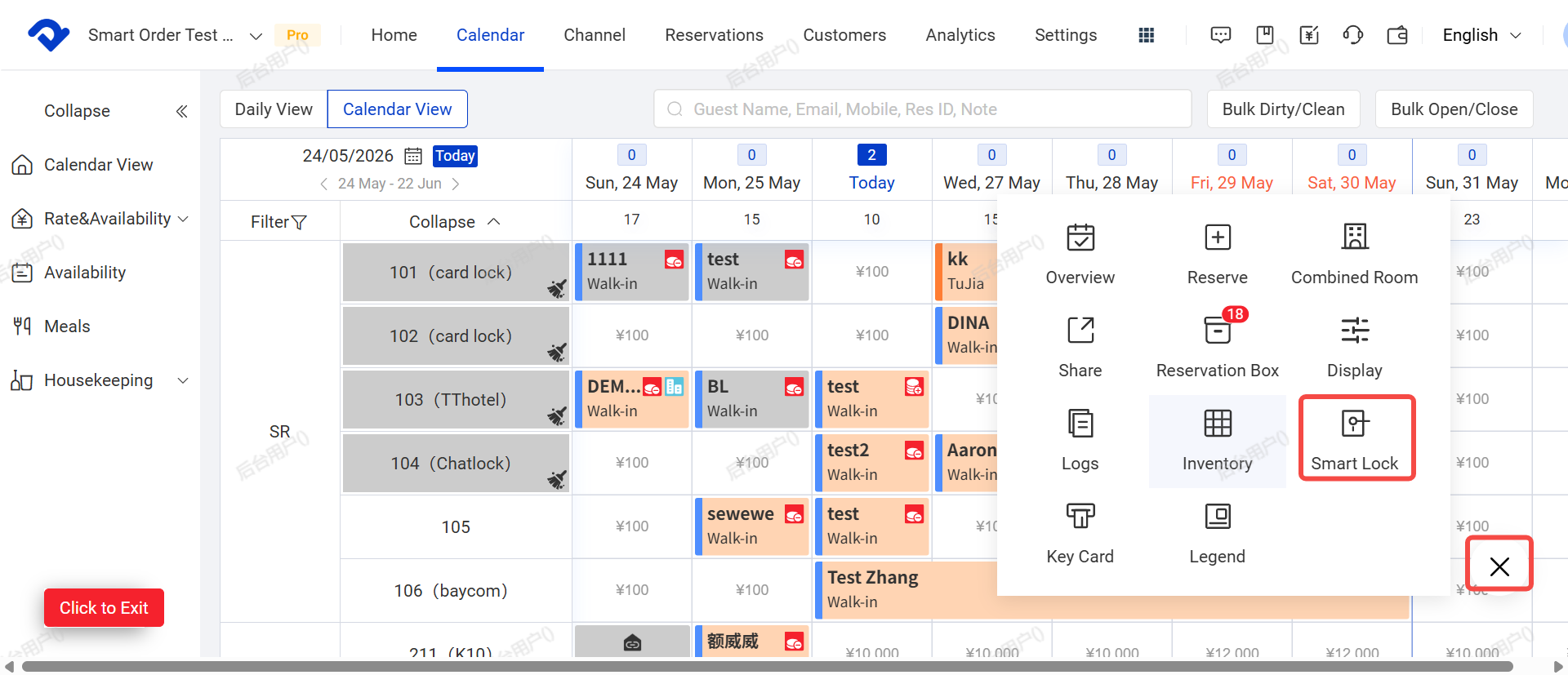The image size is (1568, 675).
Task: Switch to Calendar View tab
Action: tap(397, 109)
